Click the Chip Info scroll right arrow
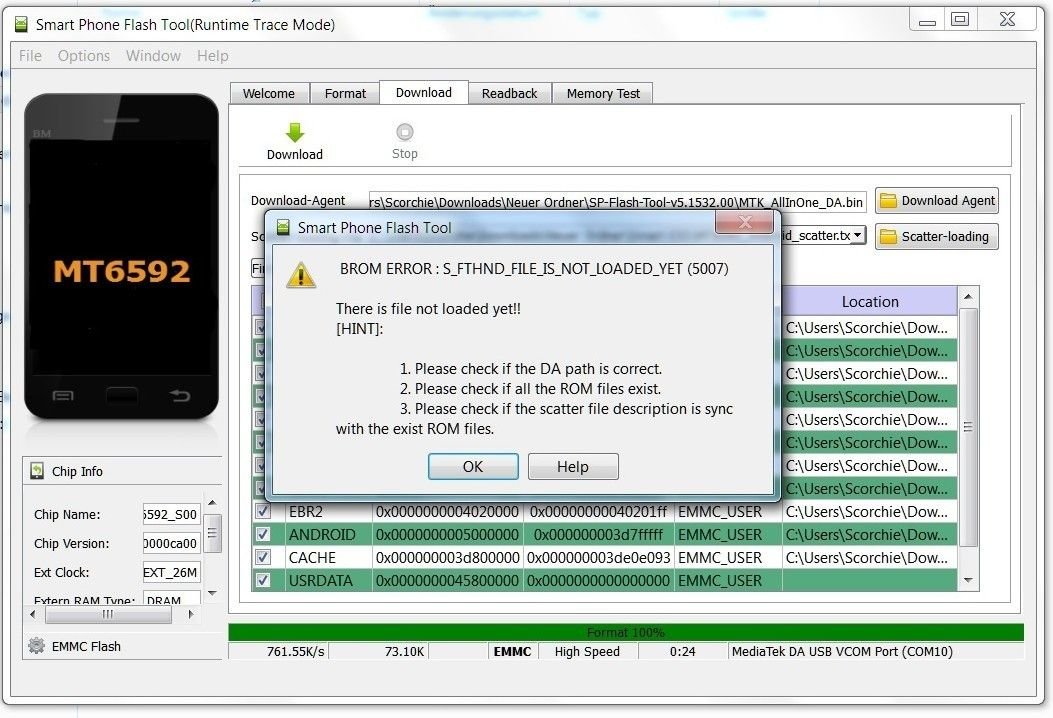Screen dimensions: 1053x718 tap(191, 615)
